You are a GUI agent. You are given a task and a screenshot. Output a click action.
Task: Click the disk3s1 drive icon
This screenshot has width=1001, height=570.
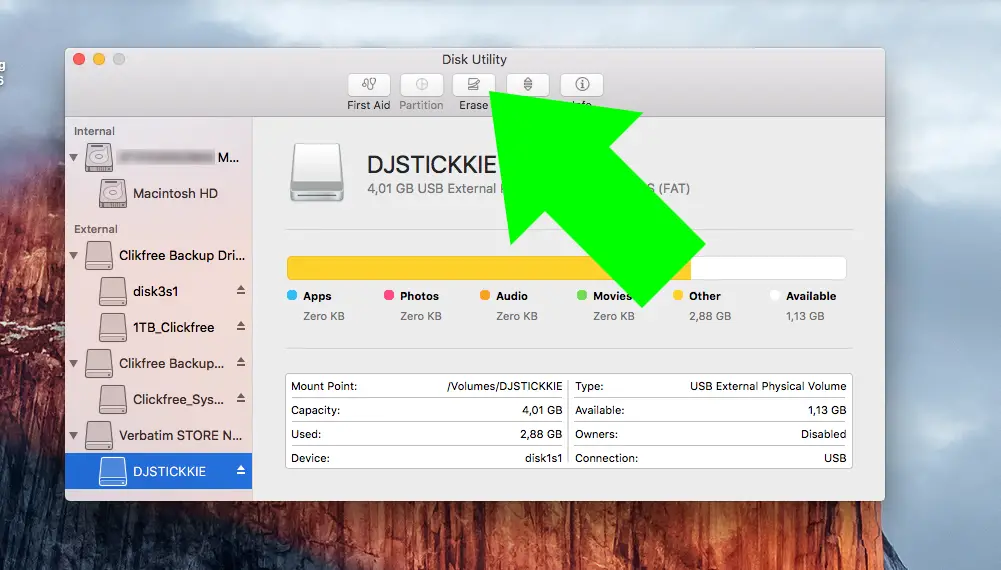click(x=113, y=291)
